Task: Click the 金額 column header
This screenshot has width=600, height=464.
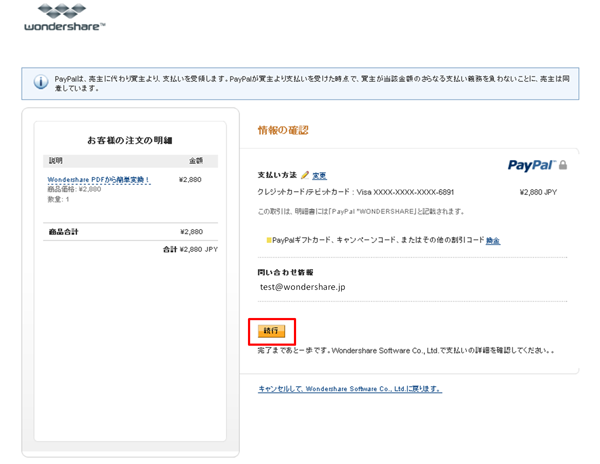Action: point(196,161)
